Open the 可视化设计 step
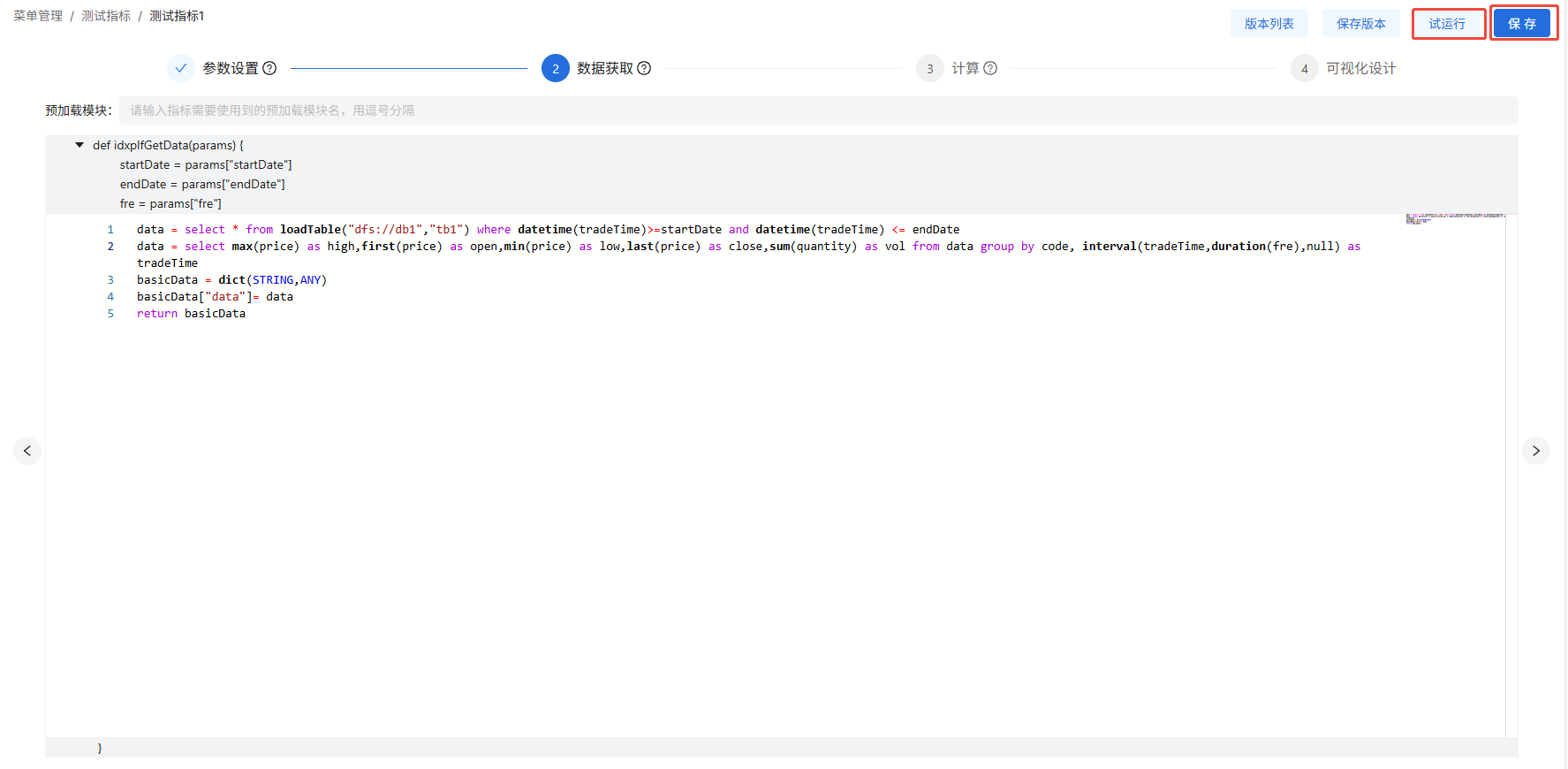 (x=1360, y=68)
